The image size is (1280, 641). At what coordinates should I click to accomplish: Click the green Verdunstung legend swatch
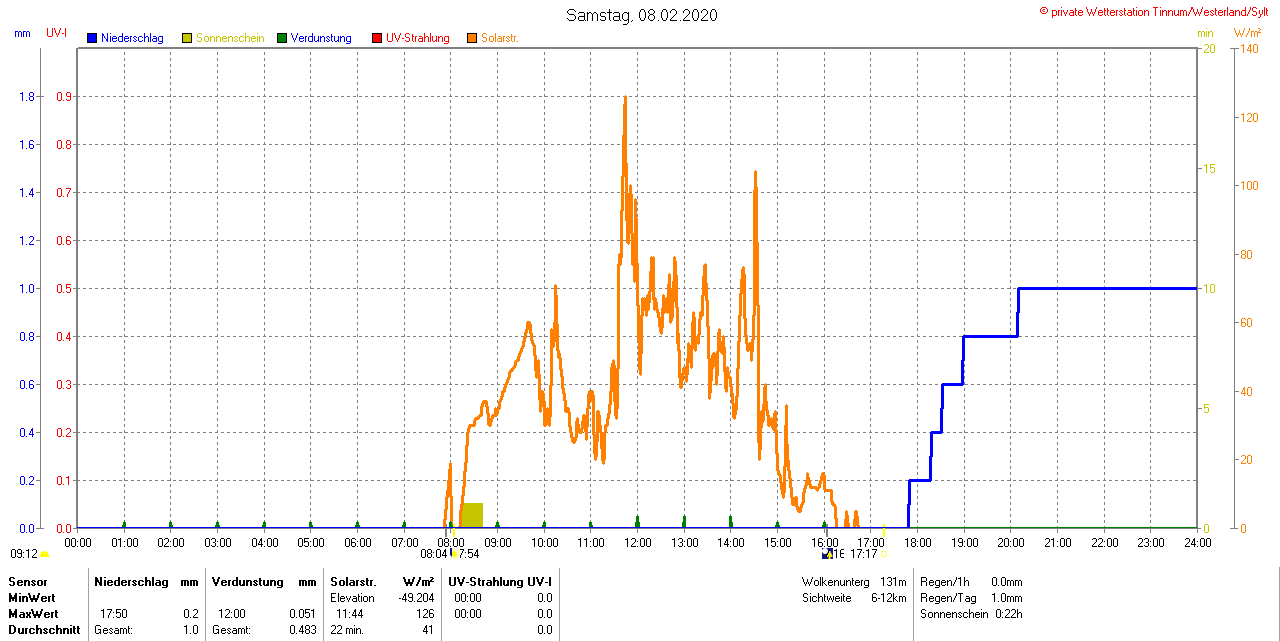(282, 38)
